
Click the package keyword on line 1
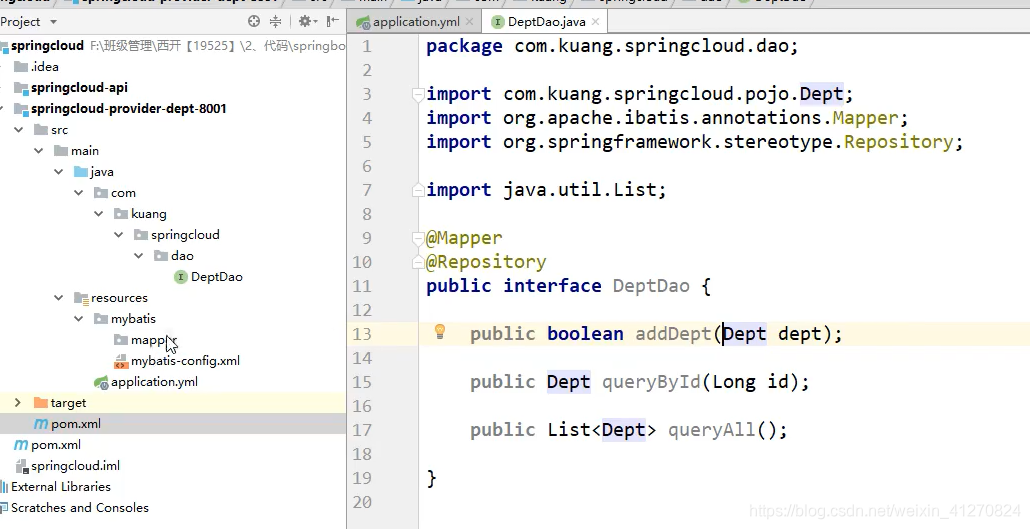[x=464, y=47]
